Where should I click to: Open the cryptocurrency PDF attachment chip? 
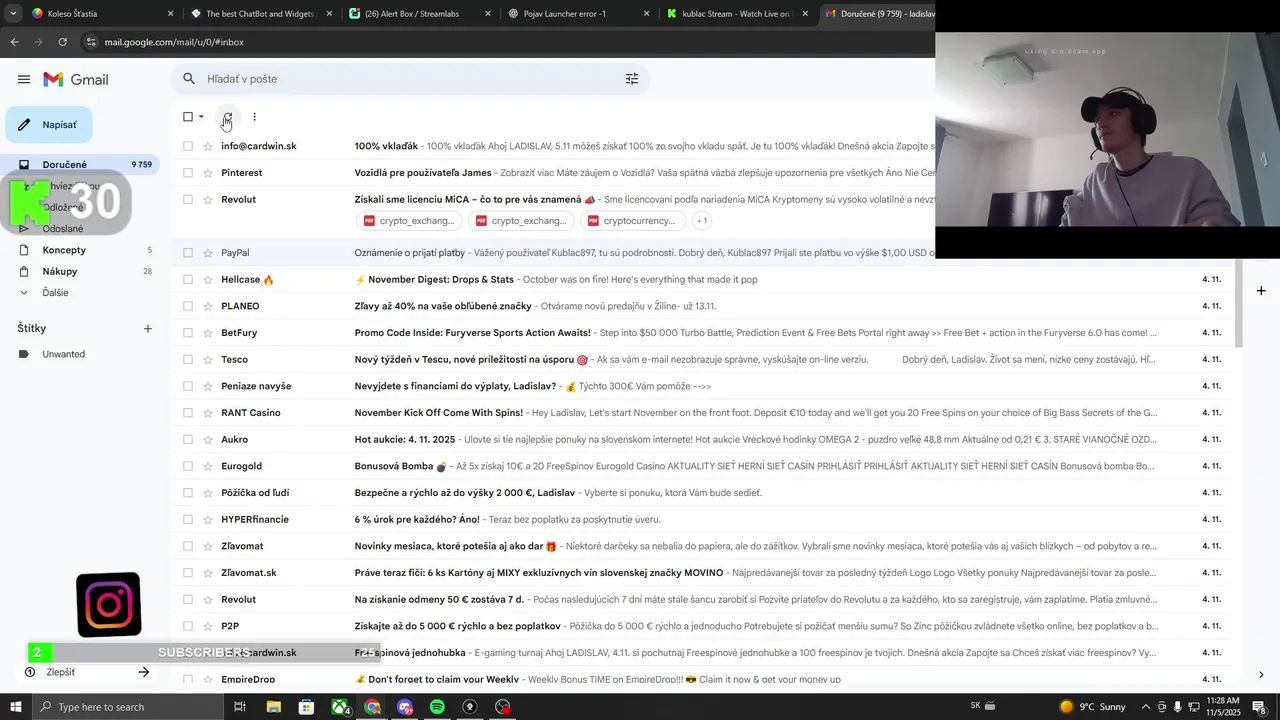click(633, 221)
